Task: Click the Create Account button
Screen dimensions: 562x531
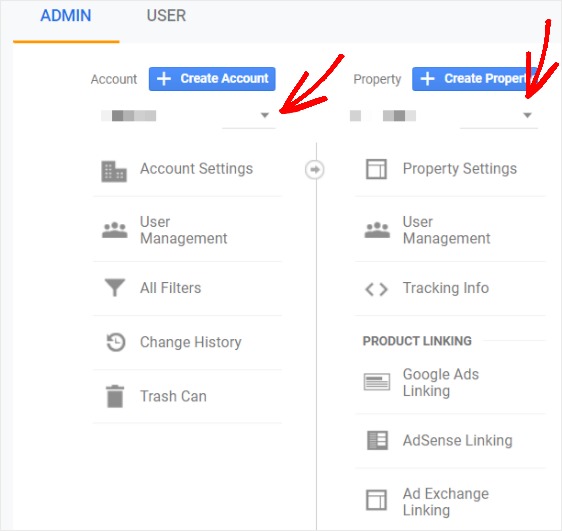Action: (x=212, y=79)
